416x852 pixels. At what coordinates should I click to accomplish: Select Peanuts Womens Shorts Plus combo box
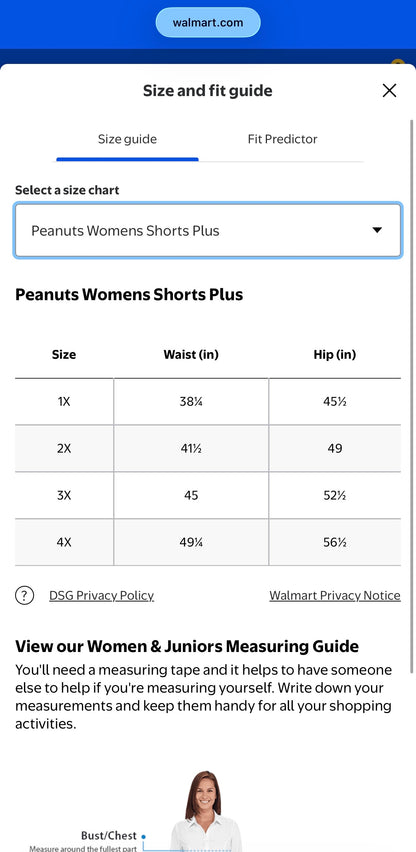[x=208, y=230]
